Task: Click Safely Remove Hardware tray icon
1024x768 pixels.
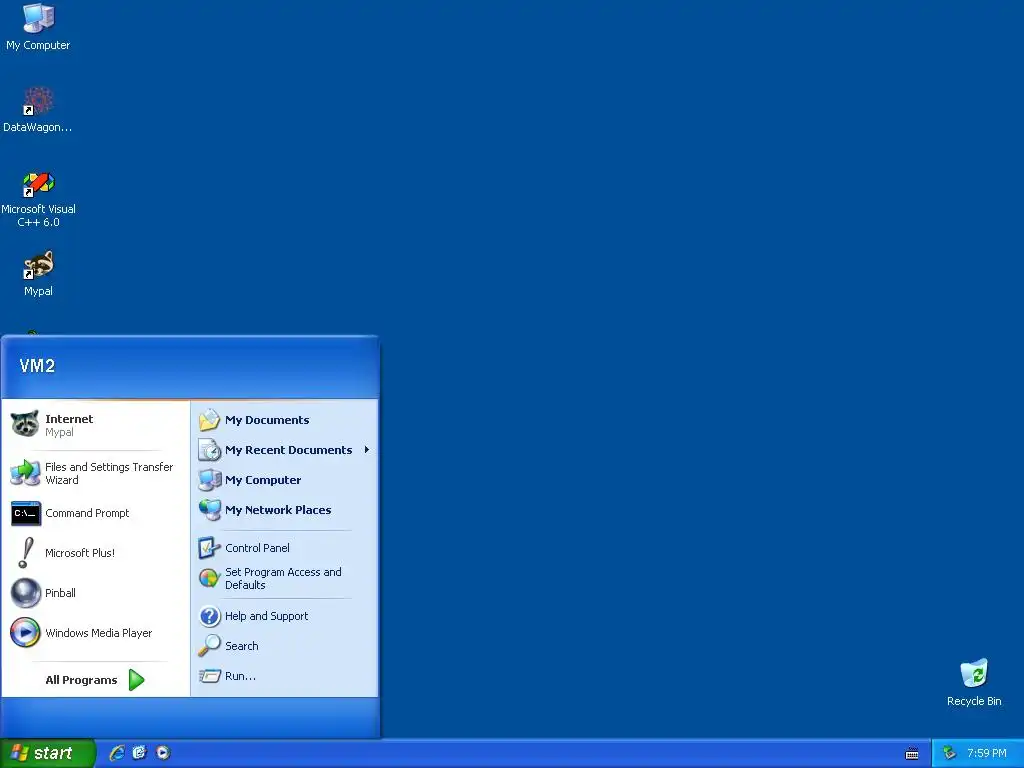Action: click(949, 753)
